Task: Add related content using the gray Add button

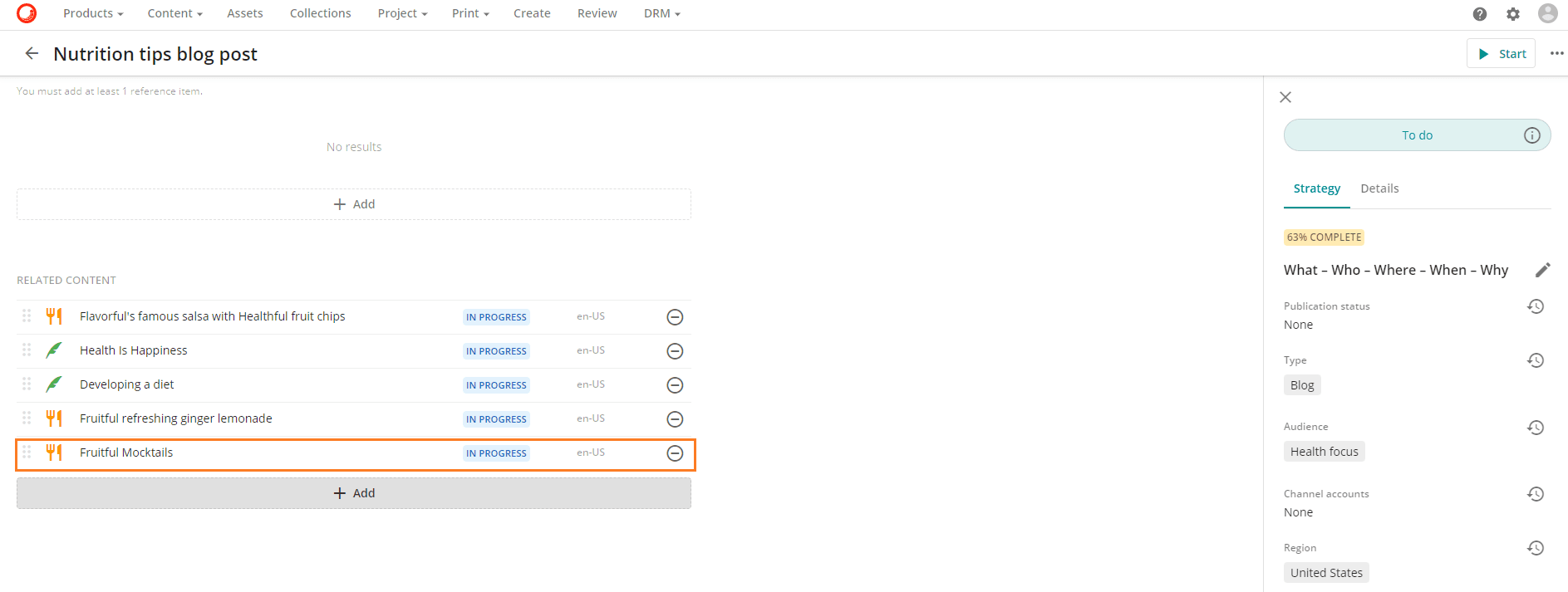Action: coord(354,493)
